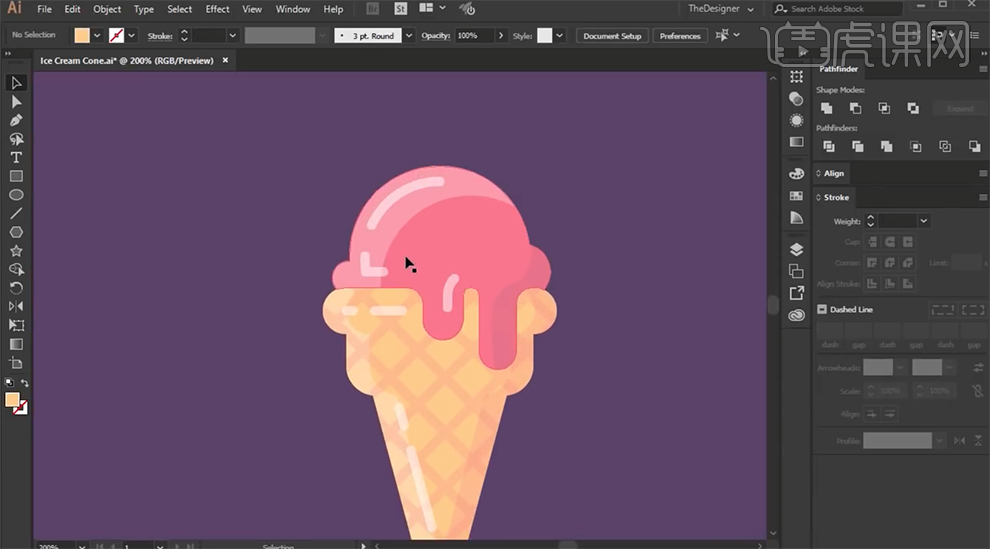Activate the Direct Selection tool
The width and height of the screenshot is (990, 549).
tap(16, 102)
